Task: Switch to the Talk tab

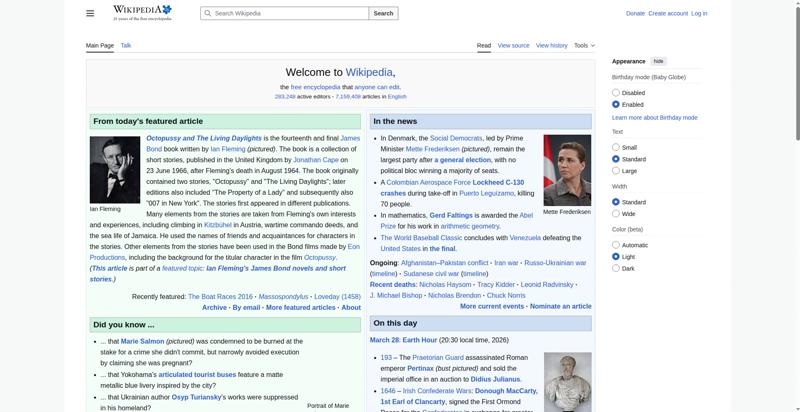Action: (x=126, y=45)
